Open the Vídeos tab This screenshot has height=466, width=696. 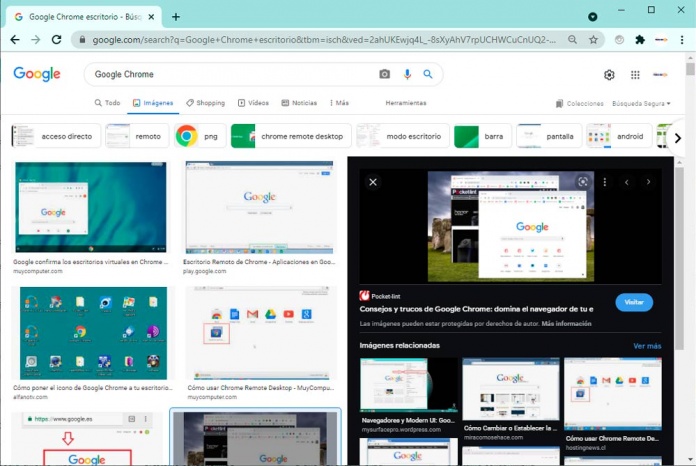tap(253, 103)
